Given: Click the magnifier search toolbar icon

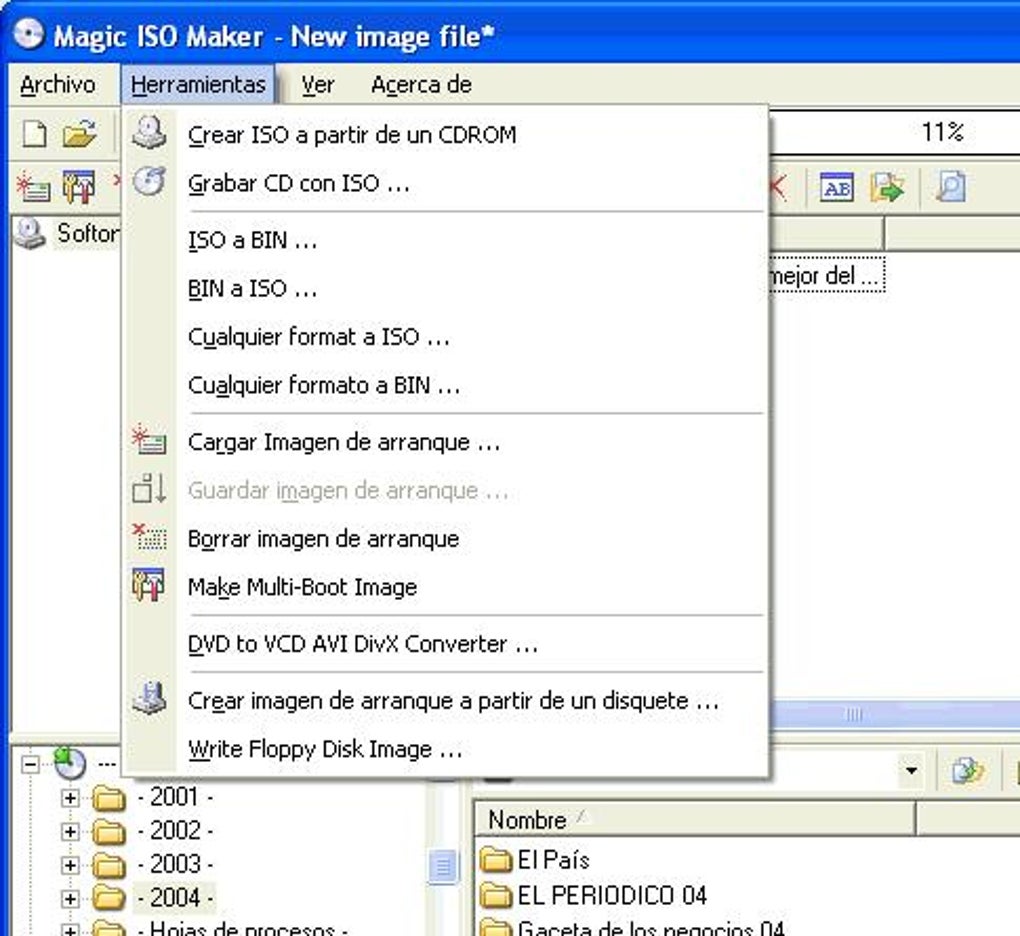Looking at the screenshot, I should (950, 188).
